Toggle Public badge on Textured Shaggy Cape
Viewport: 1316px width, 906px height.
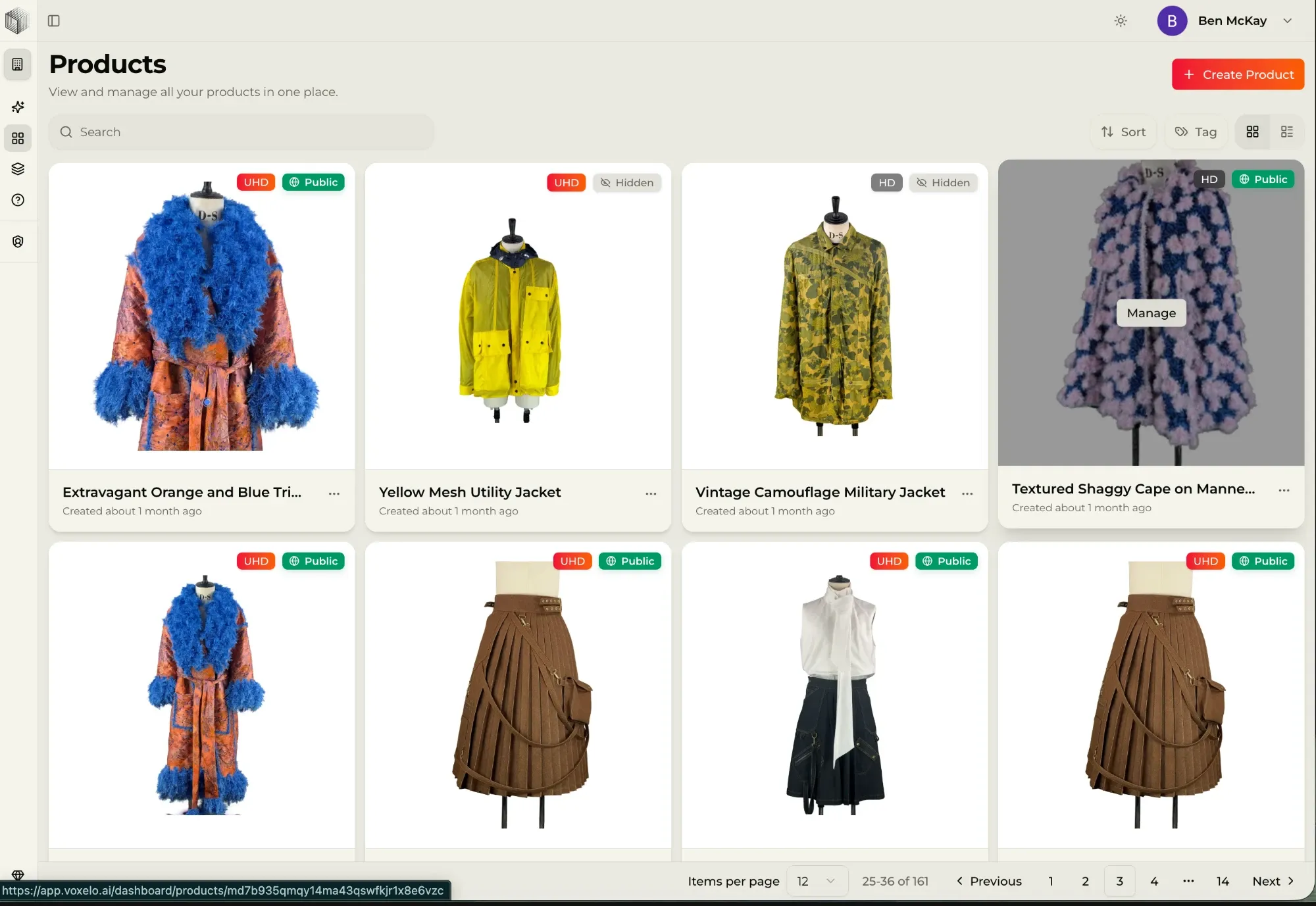click(1263, 179)
